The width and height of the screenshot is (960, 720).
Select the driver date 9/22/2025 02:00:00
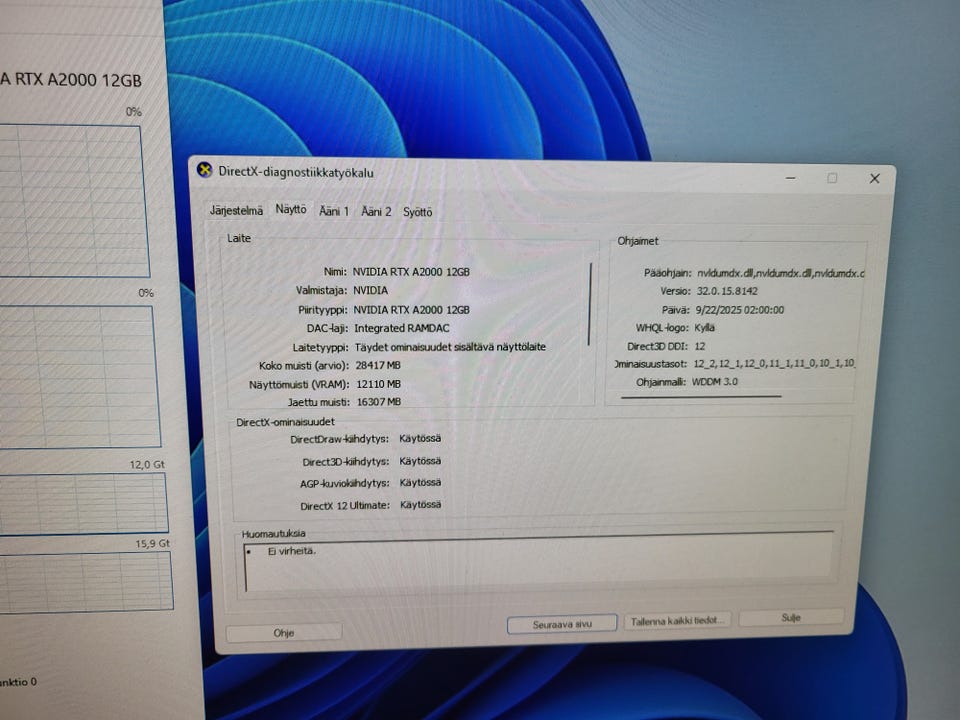coord(740,310)
